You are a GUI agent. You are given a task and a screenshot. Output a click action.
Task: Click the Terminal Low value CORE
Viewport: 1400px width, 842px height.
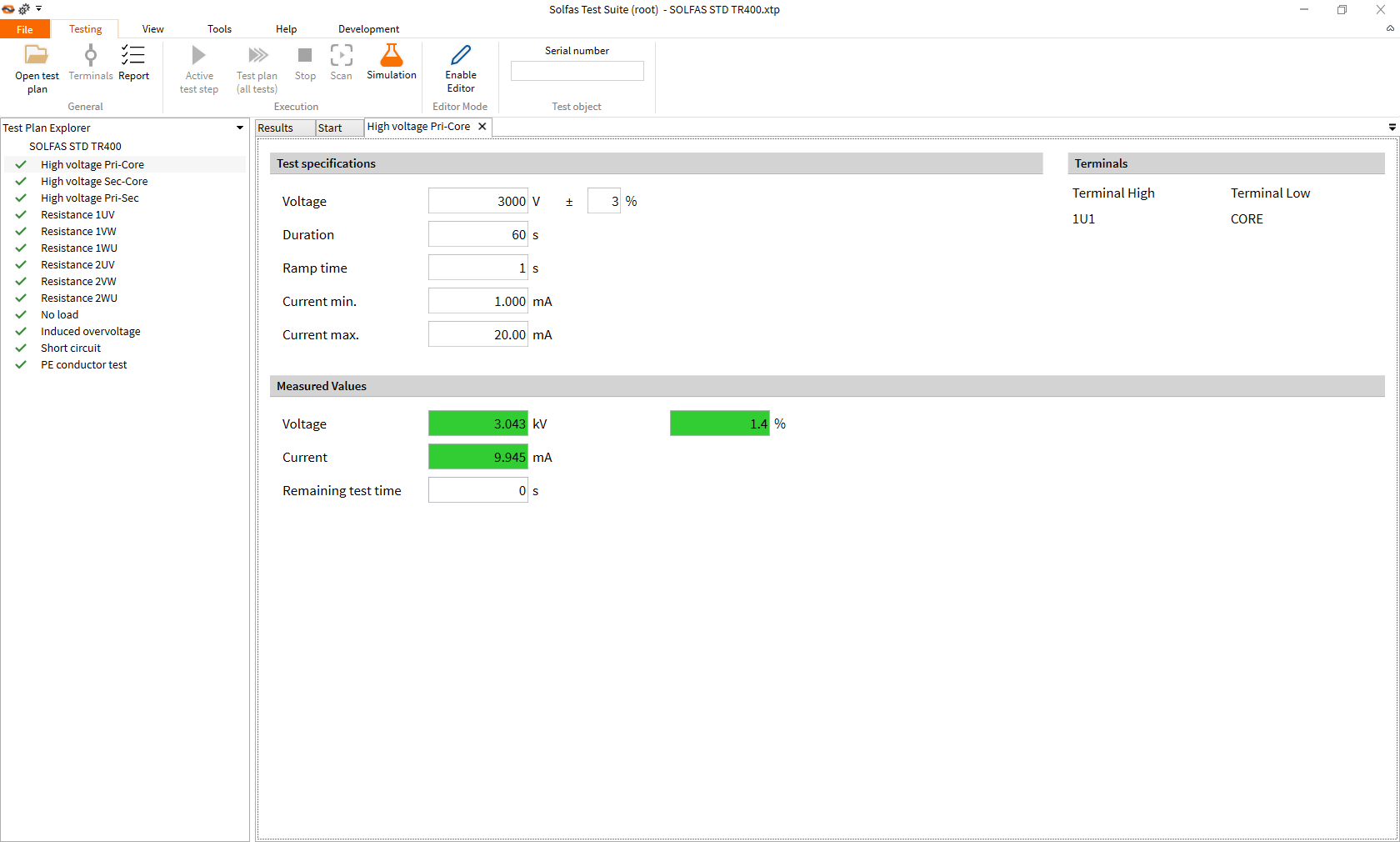[1247, 219]
